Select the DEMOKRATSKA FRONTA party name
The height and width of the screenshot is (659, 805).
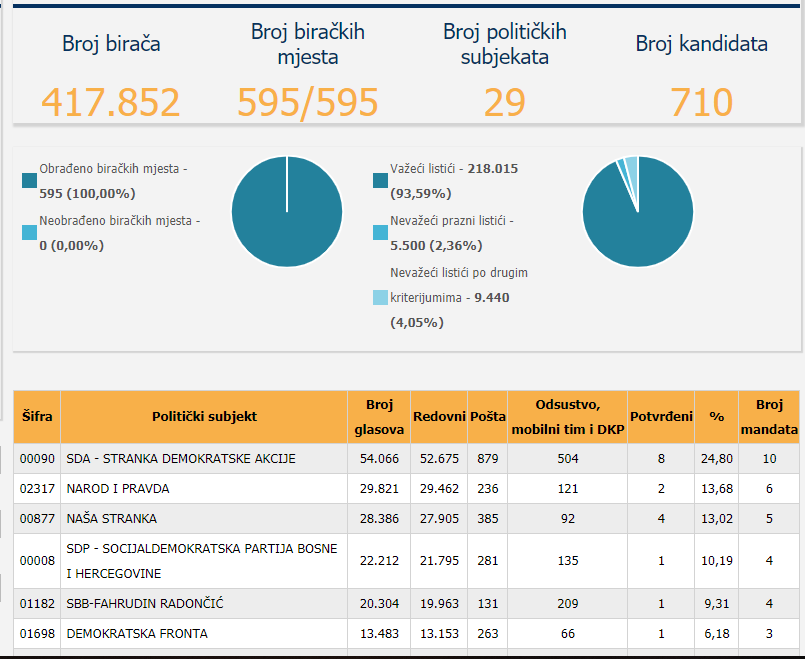tap(137, 634)
